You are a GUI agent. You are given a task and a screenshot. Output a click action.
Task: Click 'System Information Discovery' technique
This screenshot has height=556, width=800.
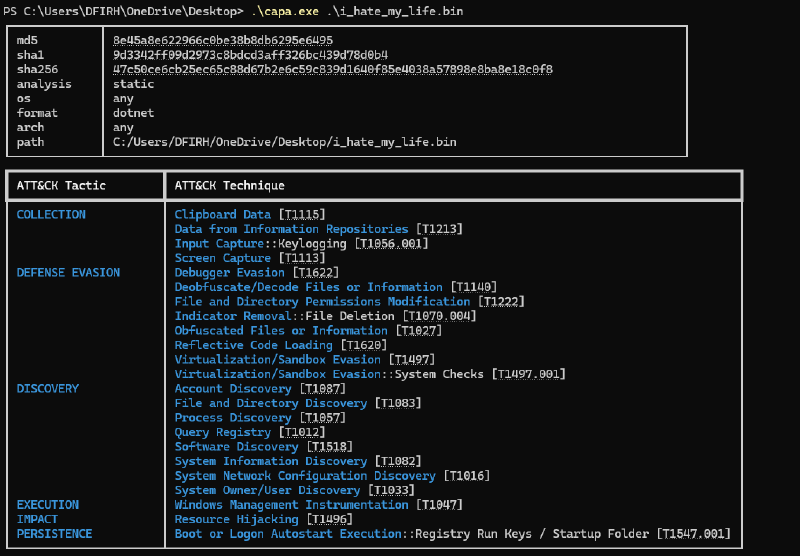pos(271,462)
